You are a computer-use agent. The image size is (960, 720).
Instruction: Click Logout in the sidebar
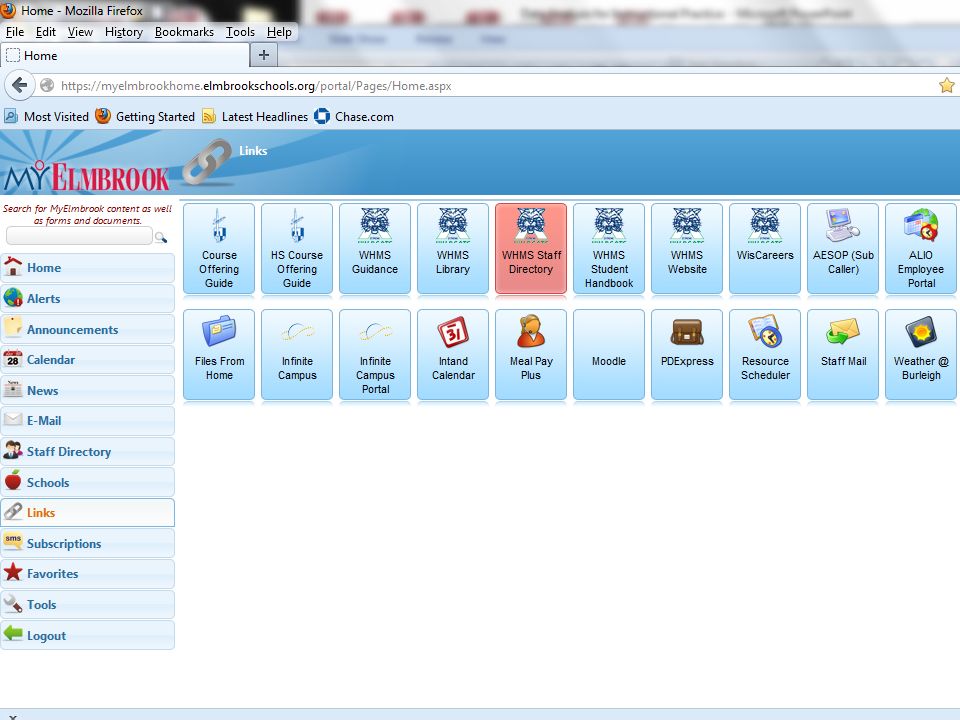(x=88, y=635)
